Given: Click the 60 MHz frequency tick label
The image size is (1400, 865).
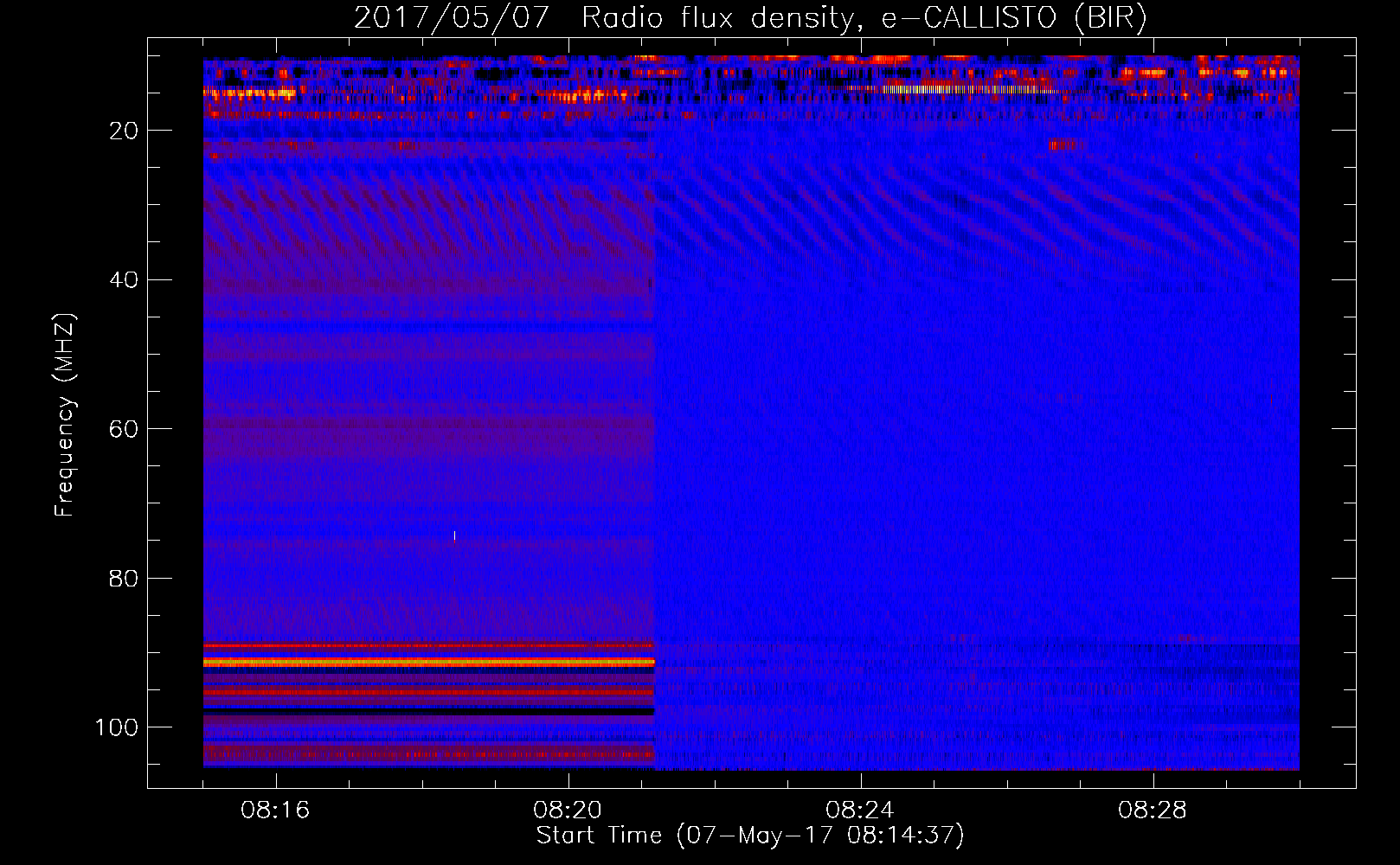Looking at the screenshot, I should (x=125, y=429).
